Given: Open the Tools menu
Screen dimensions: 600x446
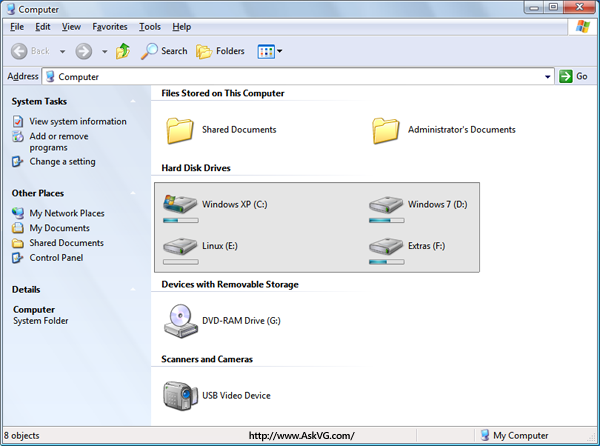Looking at the screenshot, I should pos(150,27).
